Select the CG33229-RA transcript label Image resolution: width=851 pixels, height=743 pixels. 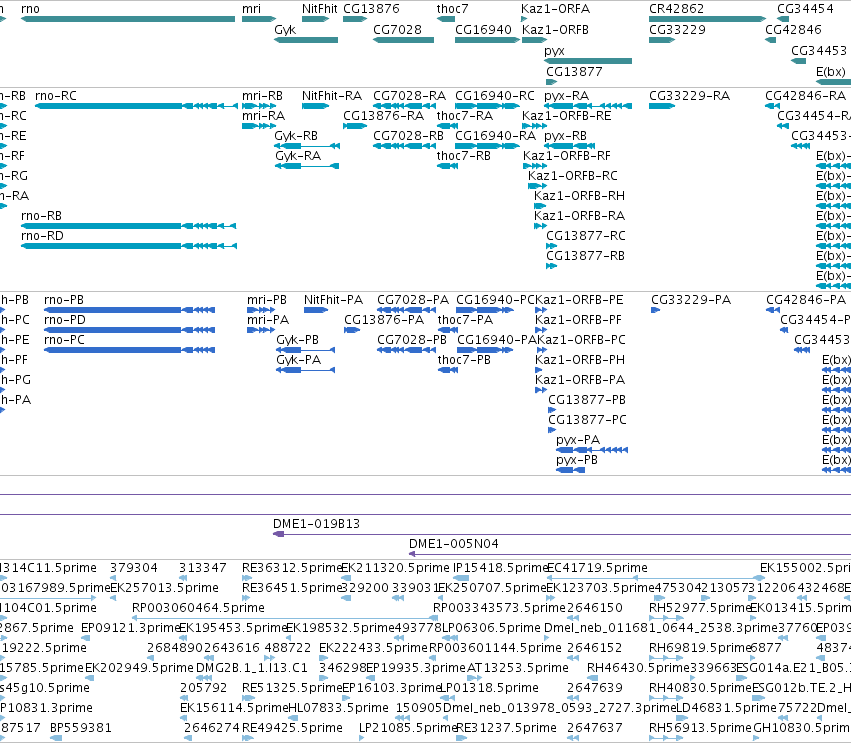click(689, 96)
